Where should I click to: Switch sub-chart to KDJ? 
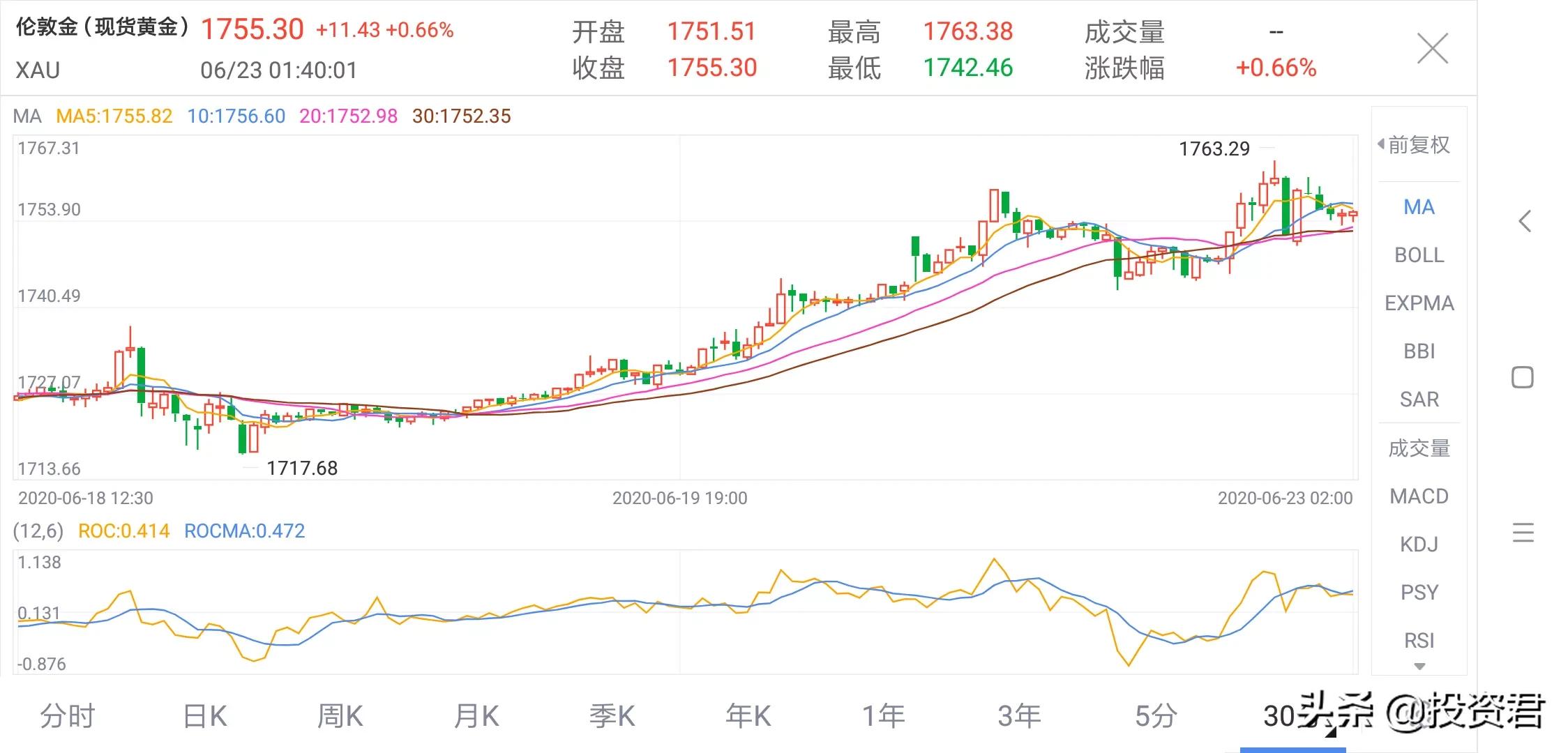1419,545
